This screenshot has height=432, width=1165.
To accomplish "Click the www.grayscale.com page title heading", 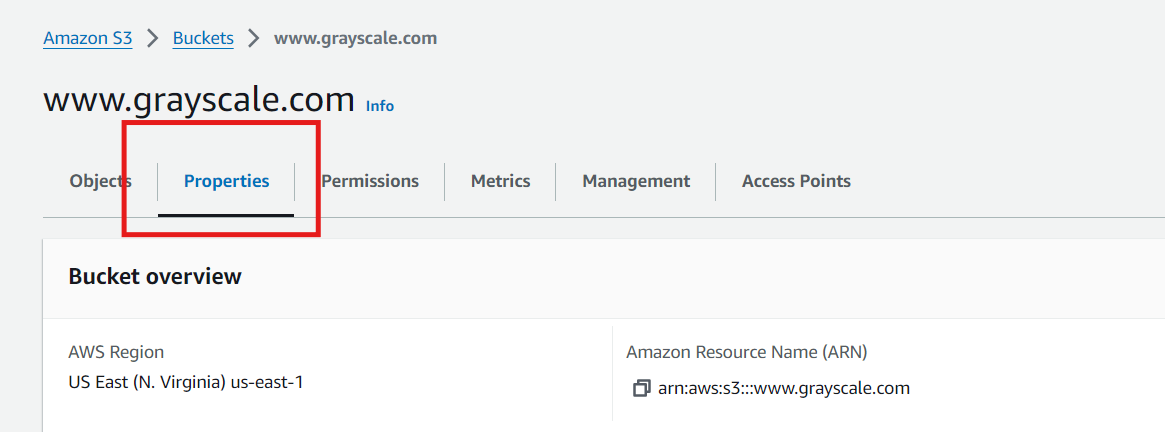I will tap(199, 100).
